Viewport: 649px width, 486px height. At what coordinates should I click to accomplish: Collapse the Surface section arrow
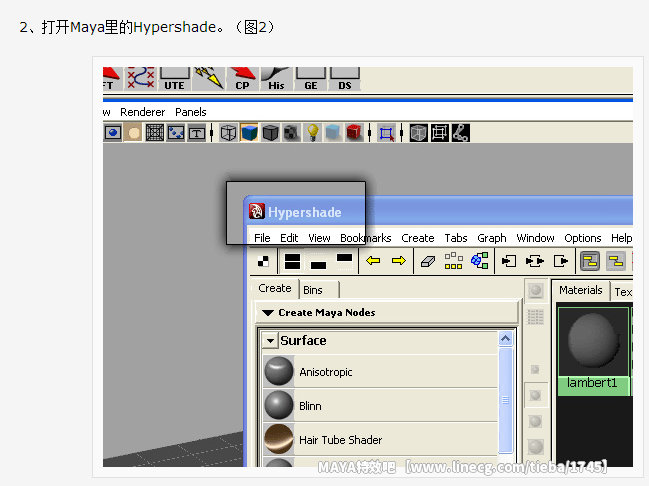(270, 341)
